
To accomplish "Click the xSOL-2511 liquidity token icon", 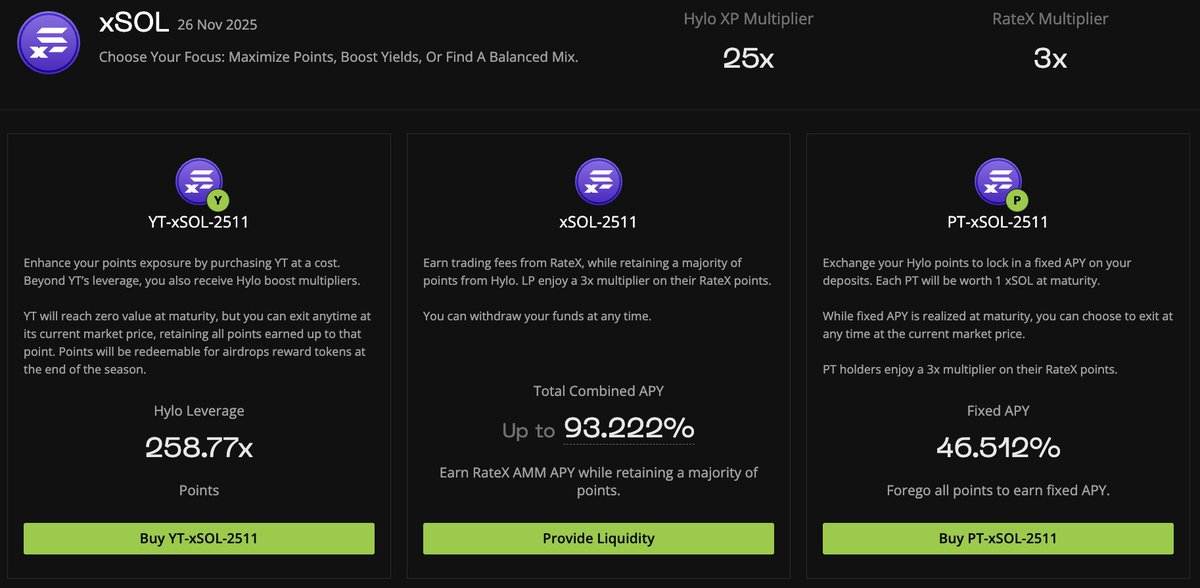I will click(598, 183).
